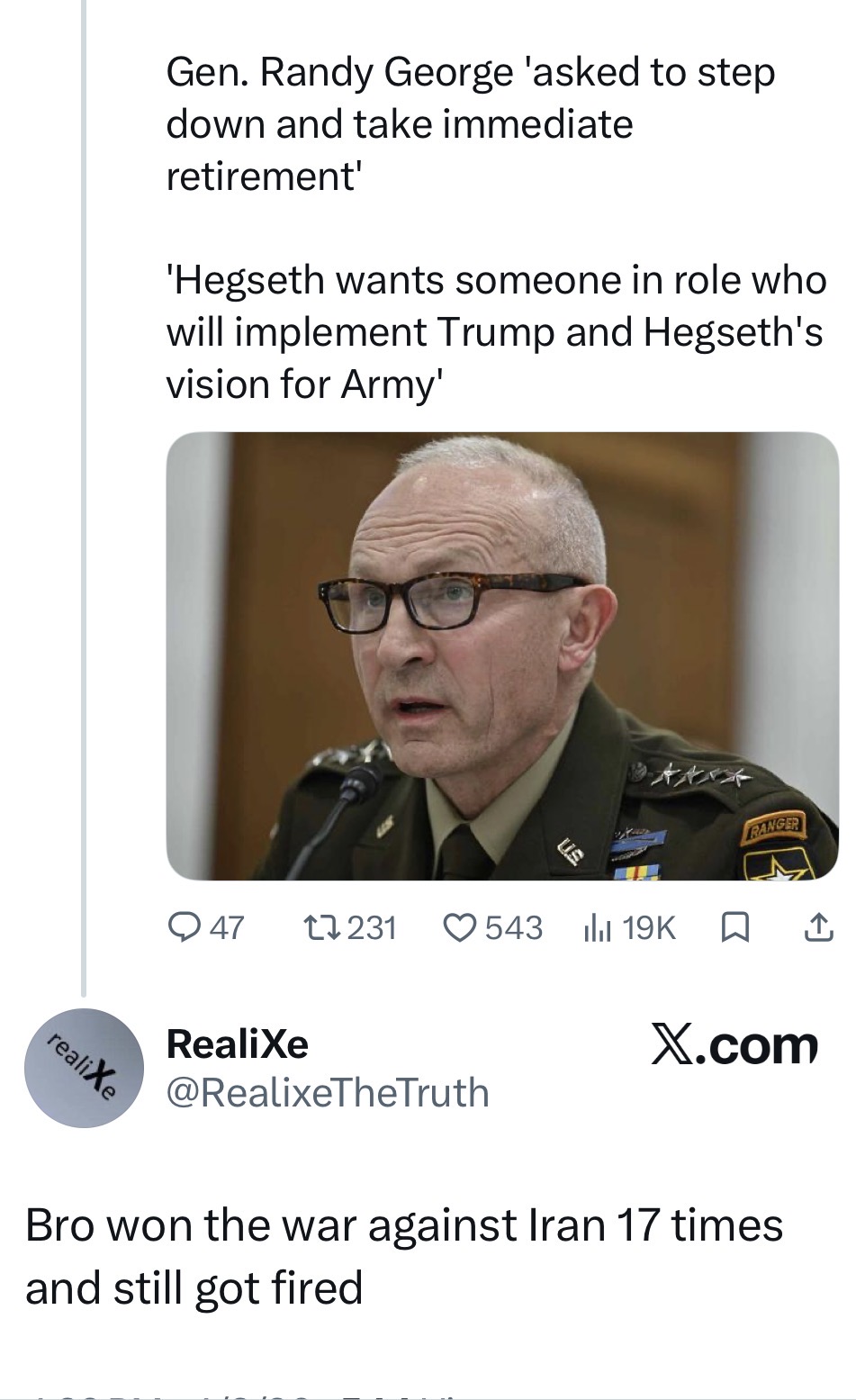Enlarge the photo of the general
This screenshot has width=856, height=1400.
coord(502,655)
